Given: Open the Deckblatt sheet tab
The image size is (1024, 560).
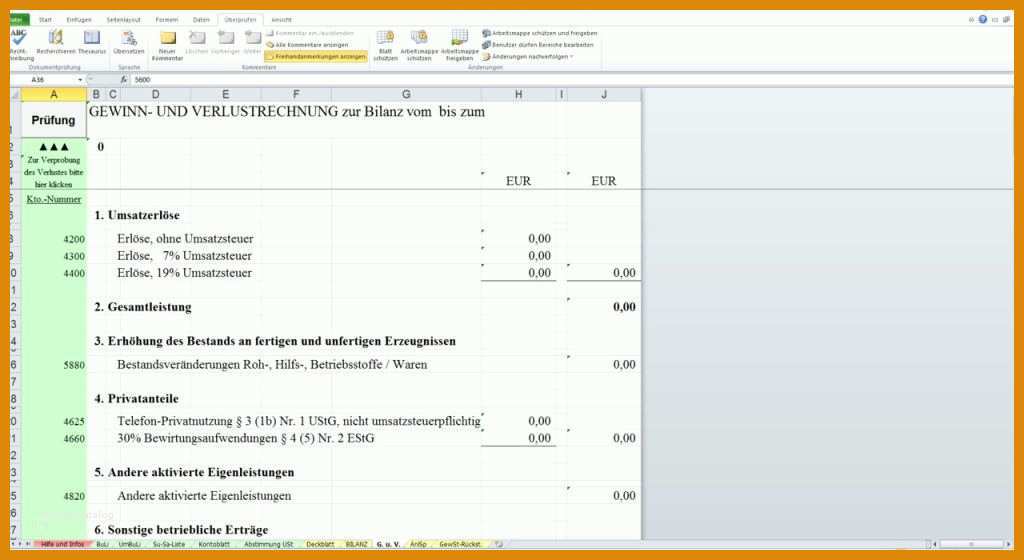Looking at the screenshot, I should tap(320, 544).
